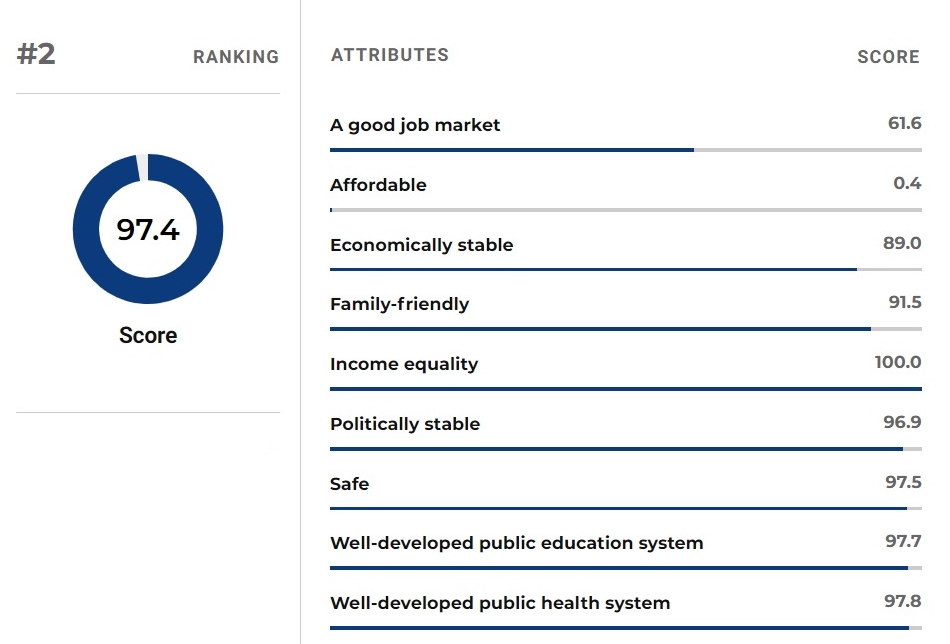The image size is (950, 644).
Task: Click the ATTRIBUTES column header
Action: (x=390, y=55)
